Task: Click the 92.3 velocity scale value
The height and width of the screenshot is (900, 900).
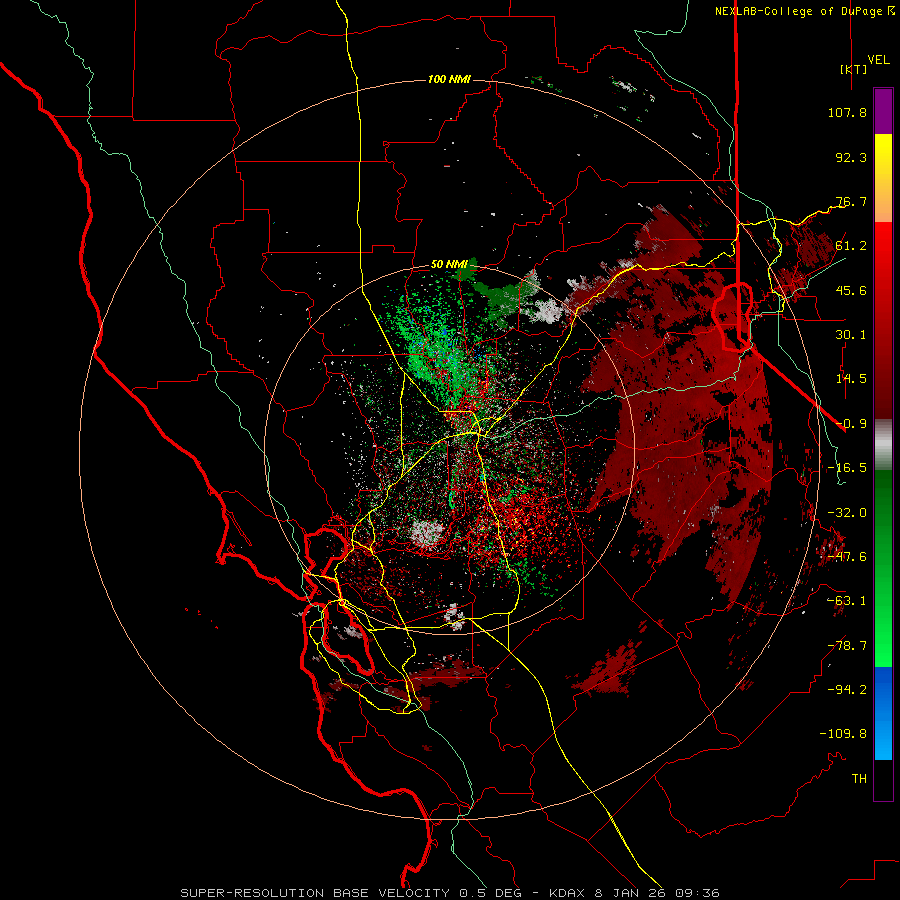Action: [851, 157]
